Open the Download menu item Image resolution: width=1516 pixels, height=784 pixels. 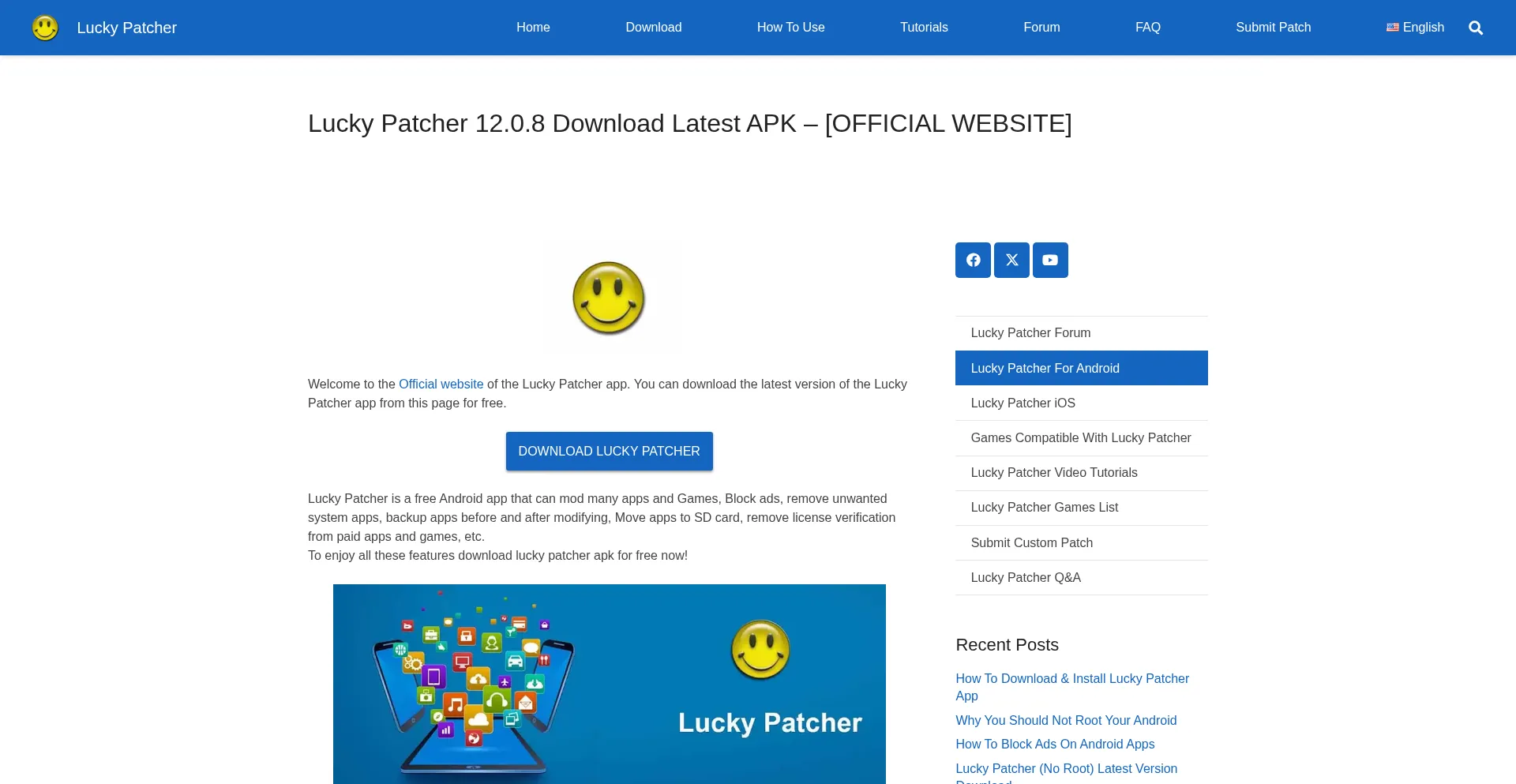[x=653, y=27]
